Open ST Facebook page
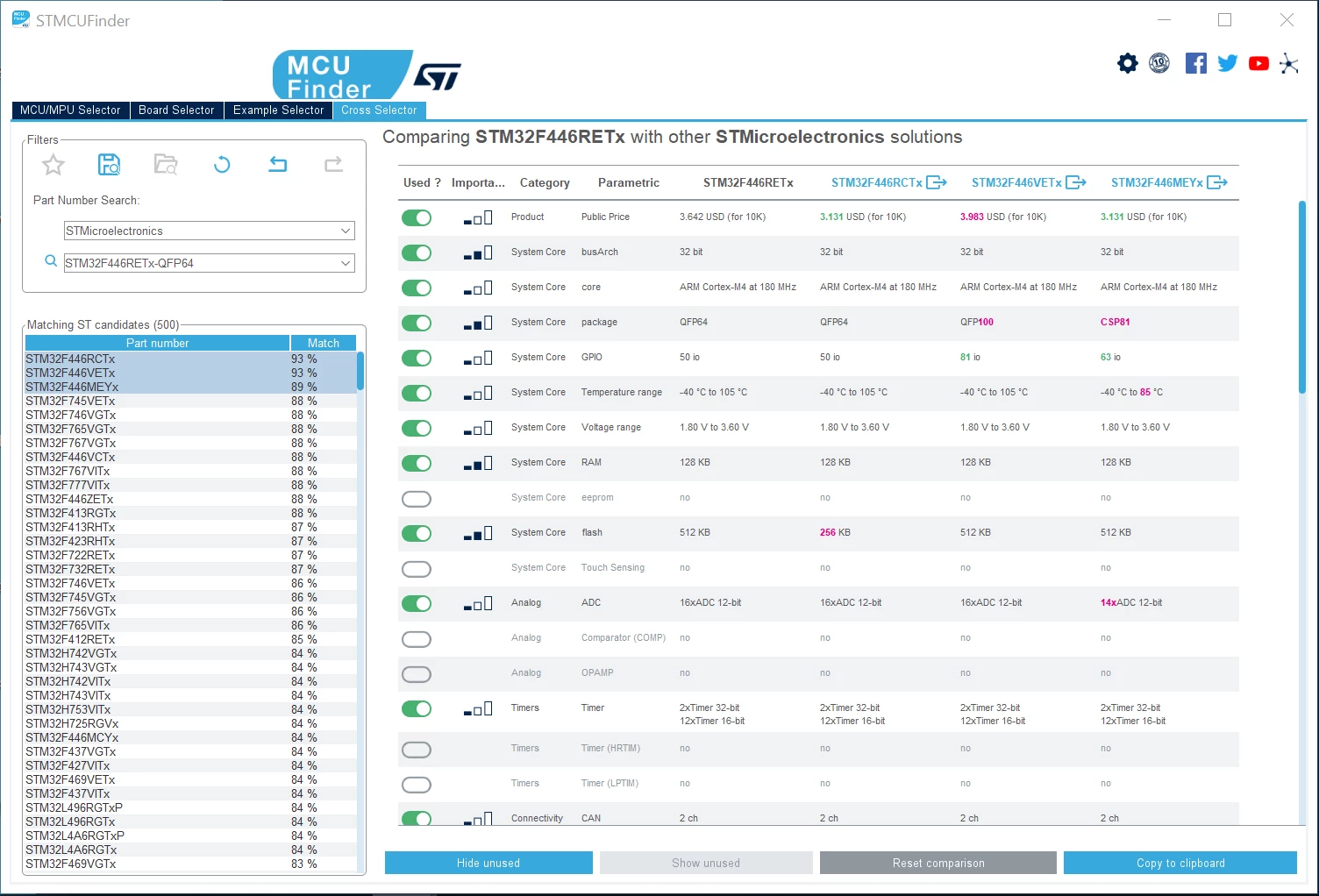This screenshot has height=896, width=1319. point(1195,63)
